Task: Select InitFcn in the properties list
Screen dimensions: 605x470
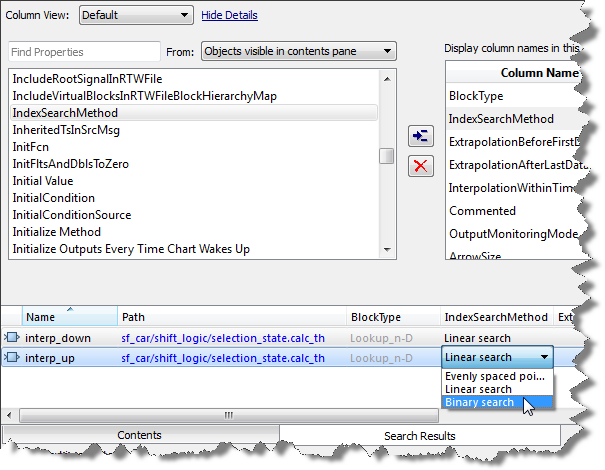Action: pyautogui.click(x=32, y=147)
